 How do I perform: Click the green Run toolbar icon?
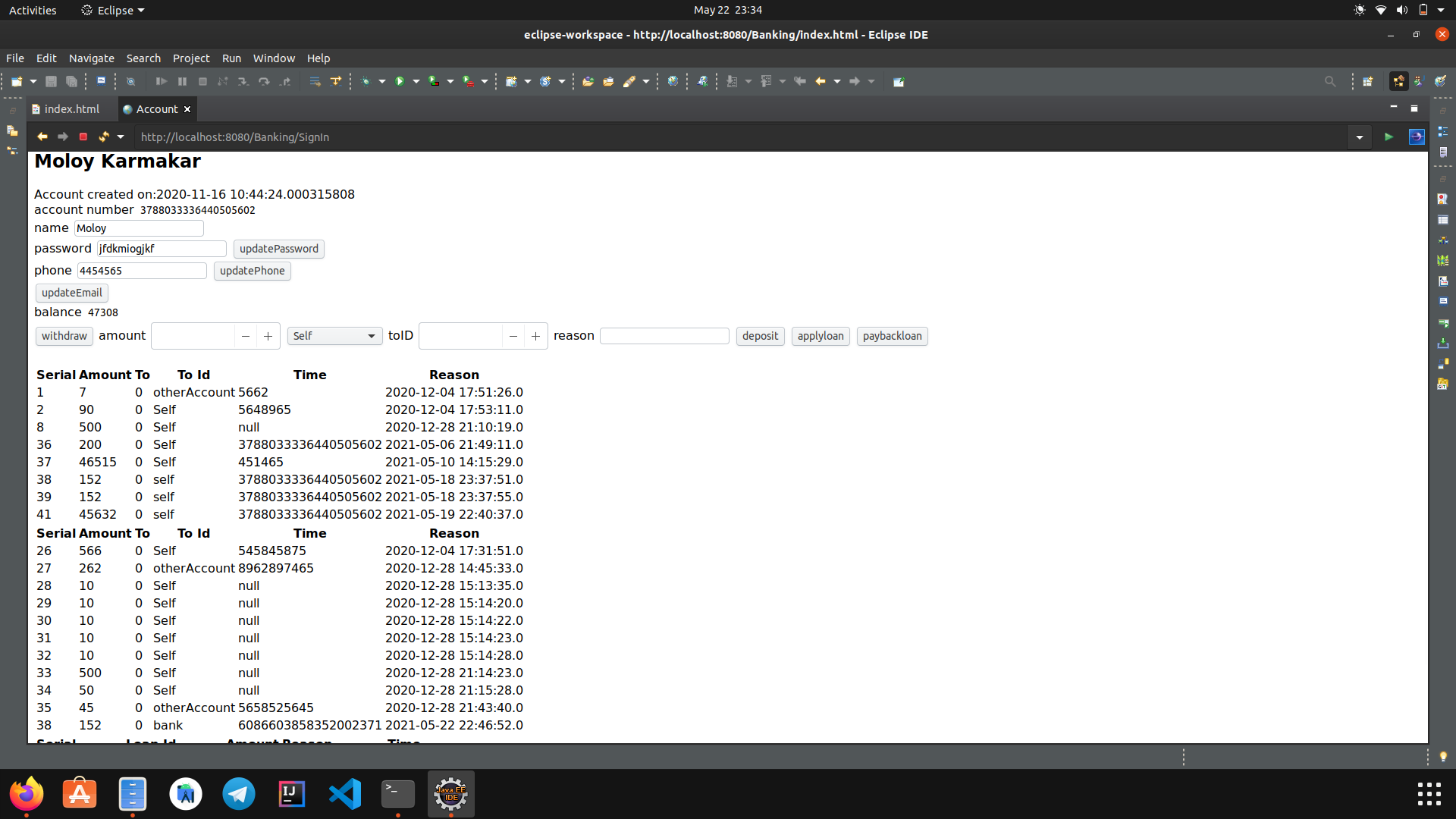[x=400, y=81]
